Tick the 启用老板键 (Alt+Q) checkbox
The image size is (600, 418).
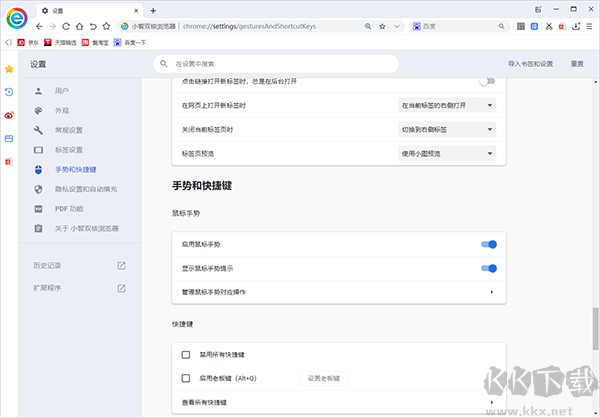coord(186,379)
